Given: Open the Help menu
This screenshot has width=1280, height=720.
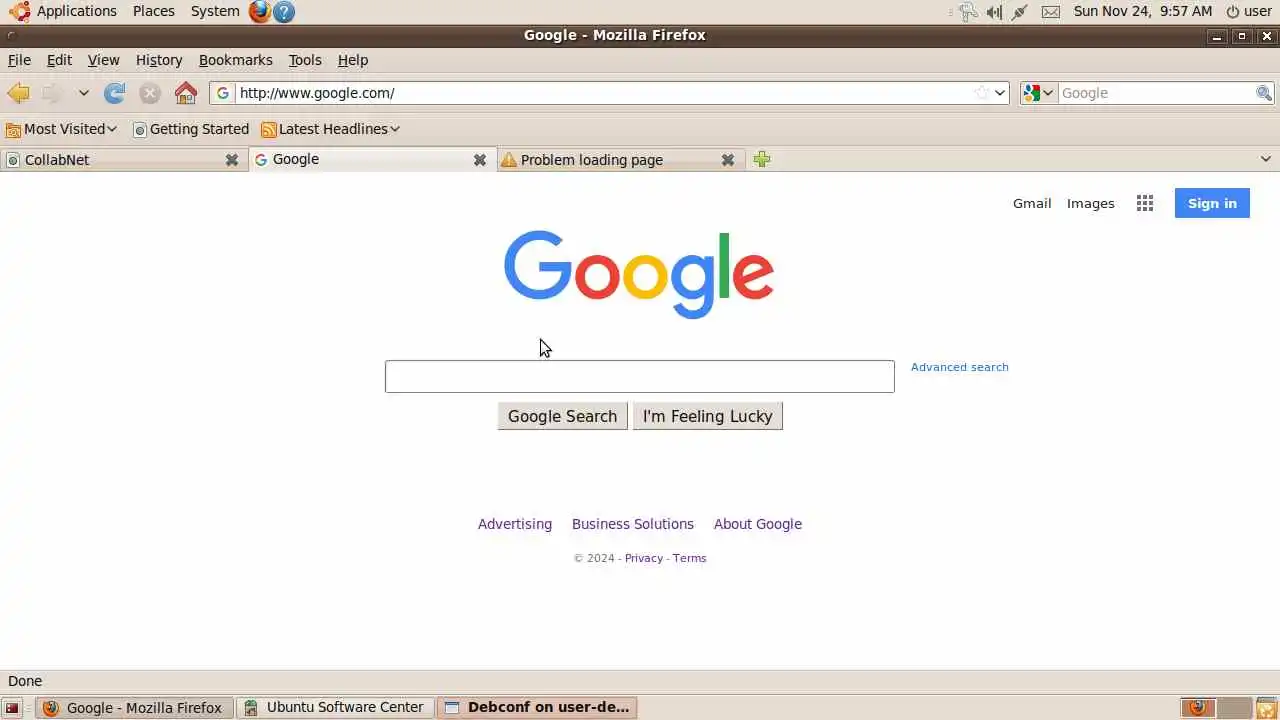Looking at the screenshot, I should click(x=353, y=60).
